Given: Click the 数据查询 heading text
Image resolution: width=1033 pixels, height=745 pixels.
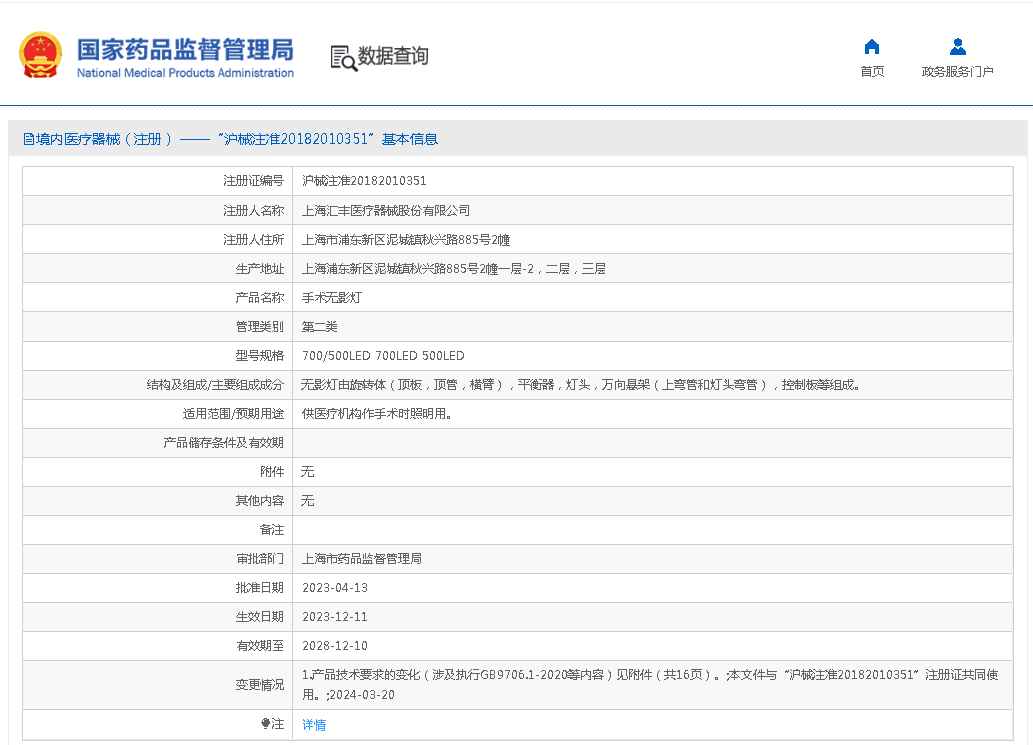Looking at the screenshot, I should (x=393, y=56).
